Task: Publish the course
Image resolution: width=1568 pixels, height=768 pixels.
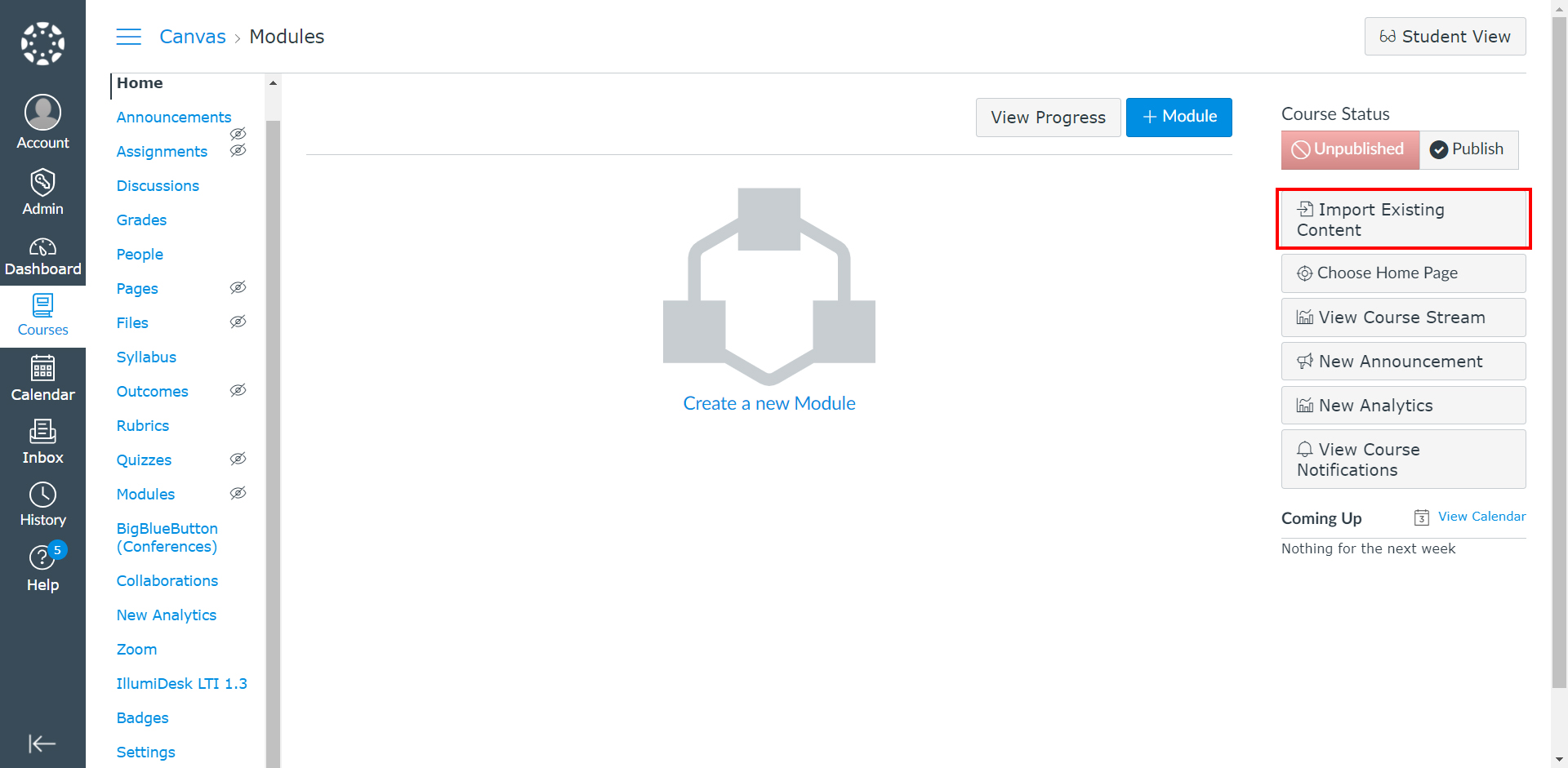Action: 1468,149
